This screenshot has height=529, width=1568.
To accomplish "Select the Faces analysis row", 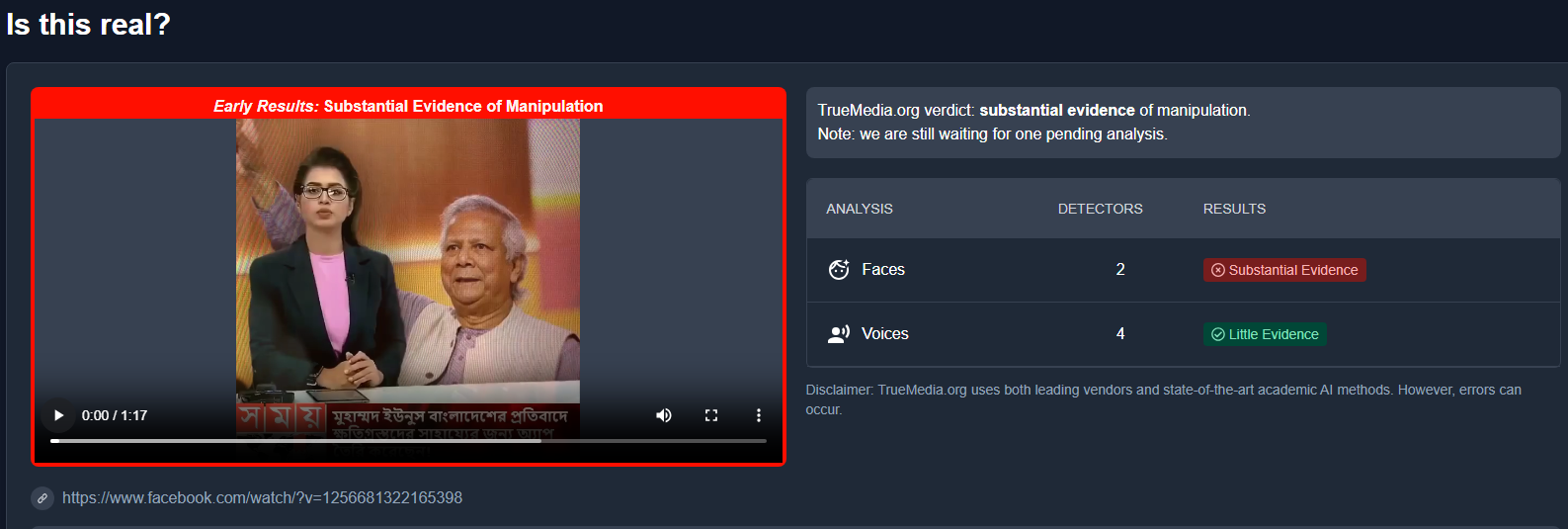I will click(x=1184, y=270).
